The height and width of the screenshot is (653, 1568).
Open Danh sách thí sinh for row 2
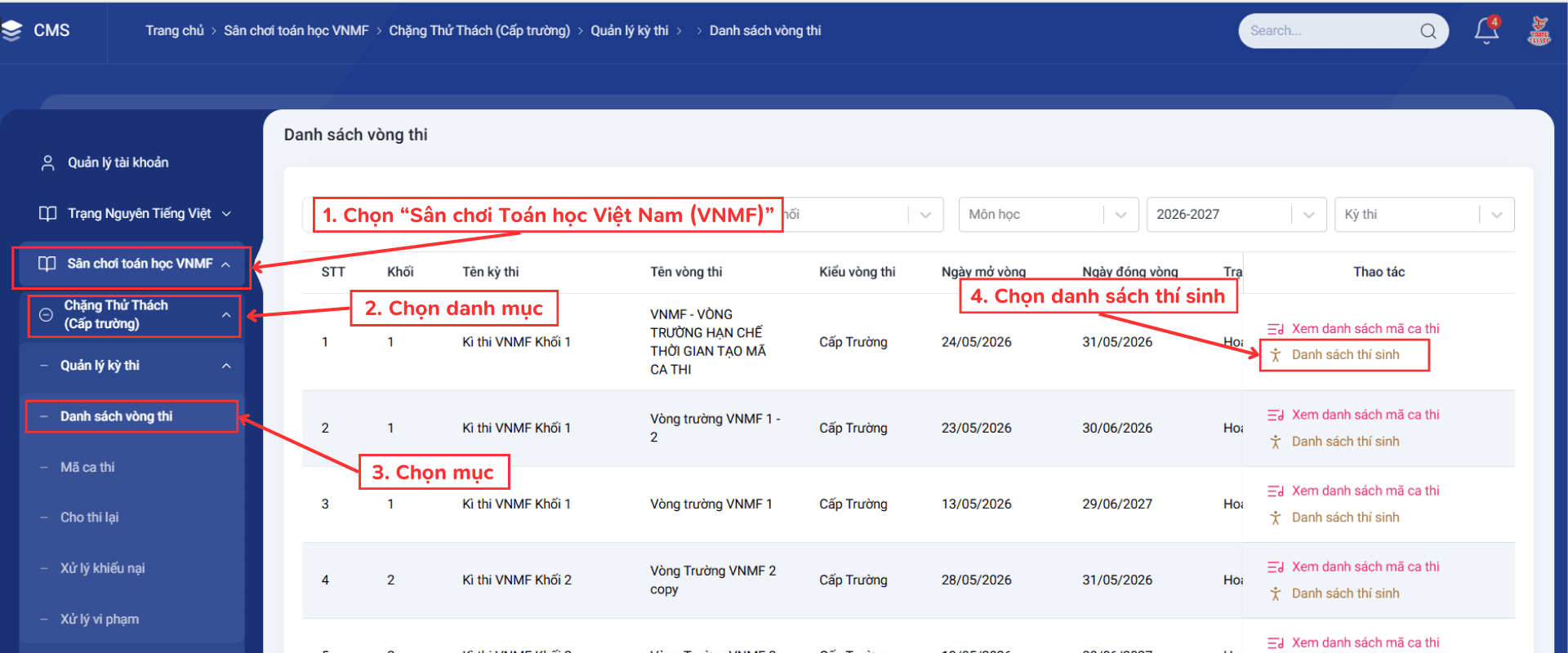pyautogui.click(x=1345, y=442)
